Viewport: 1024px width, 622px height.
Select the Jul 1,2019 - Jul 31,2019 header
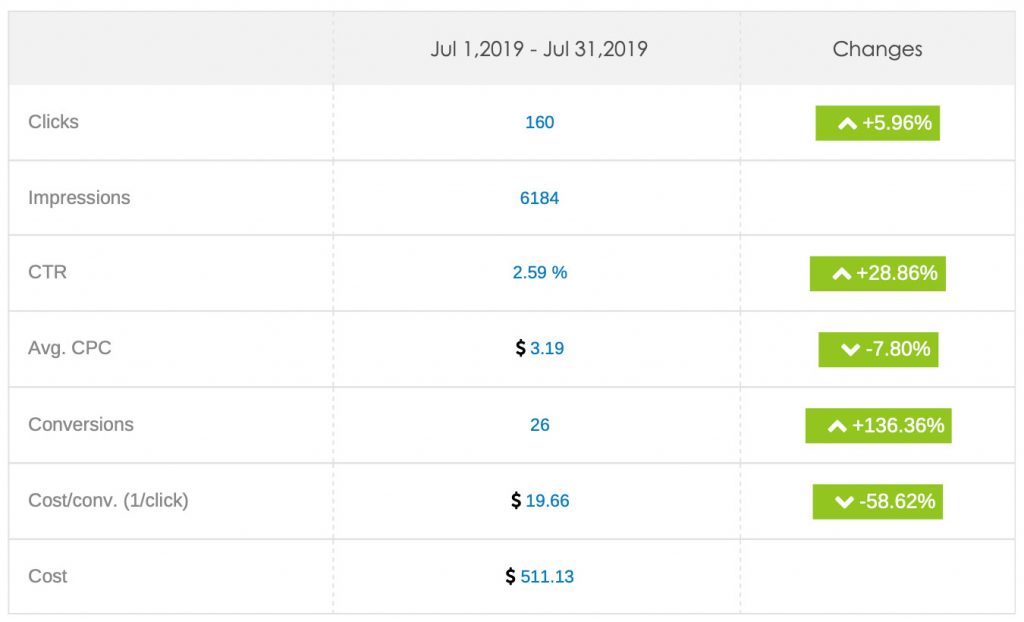point(539,49)
